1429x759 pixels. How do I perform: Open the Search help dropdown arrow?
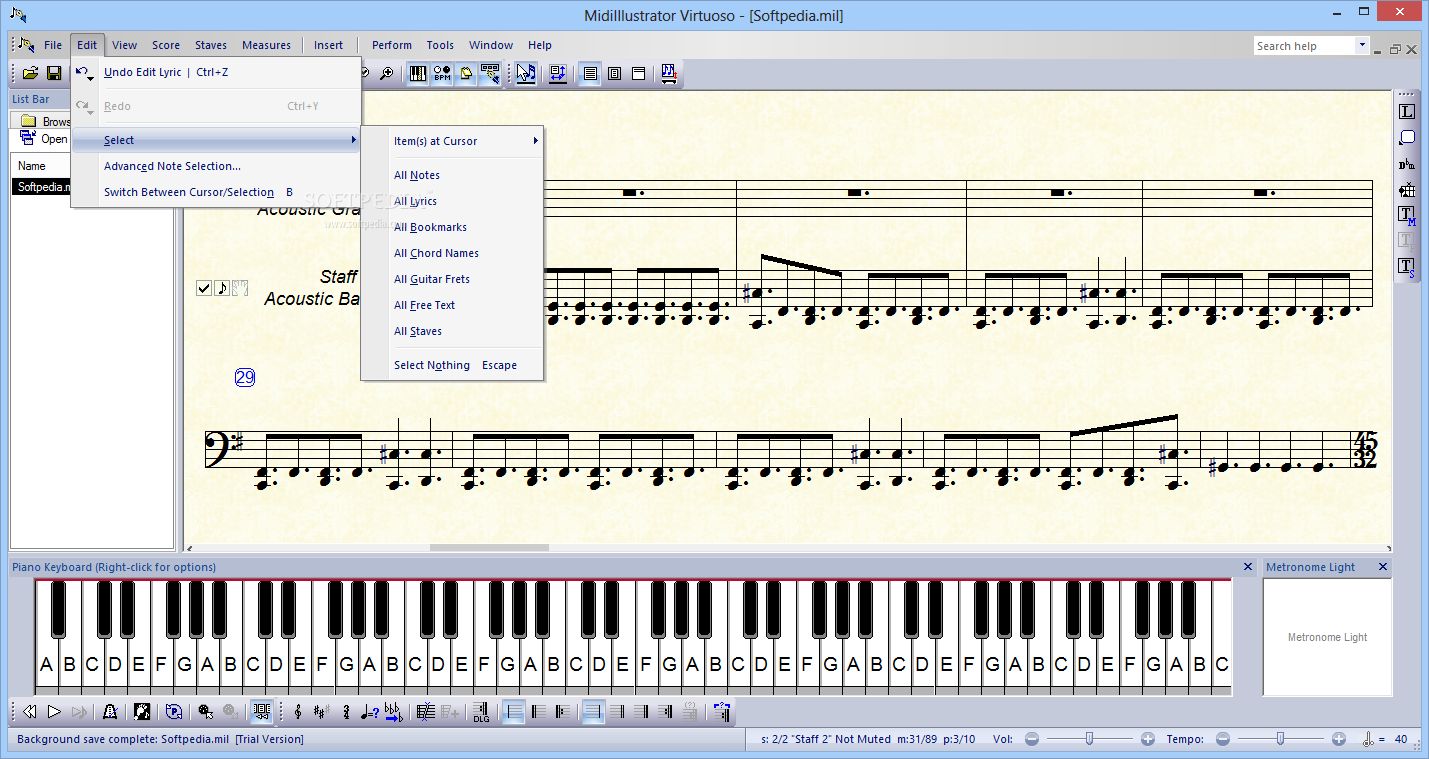pyautogui.click(x=1362, y=45)
